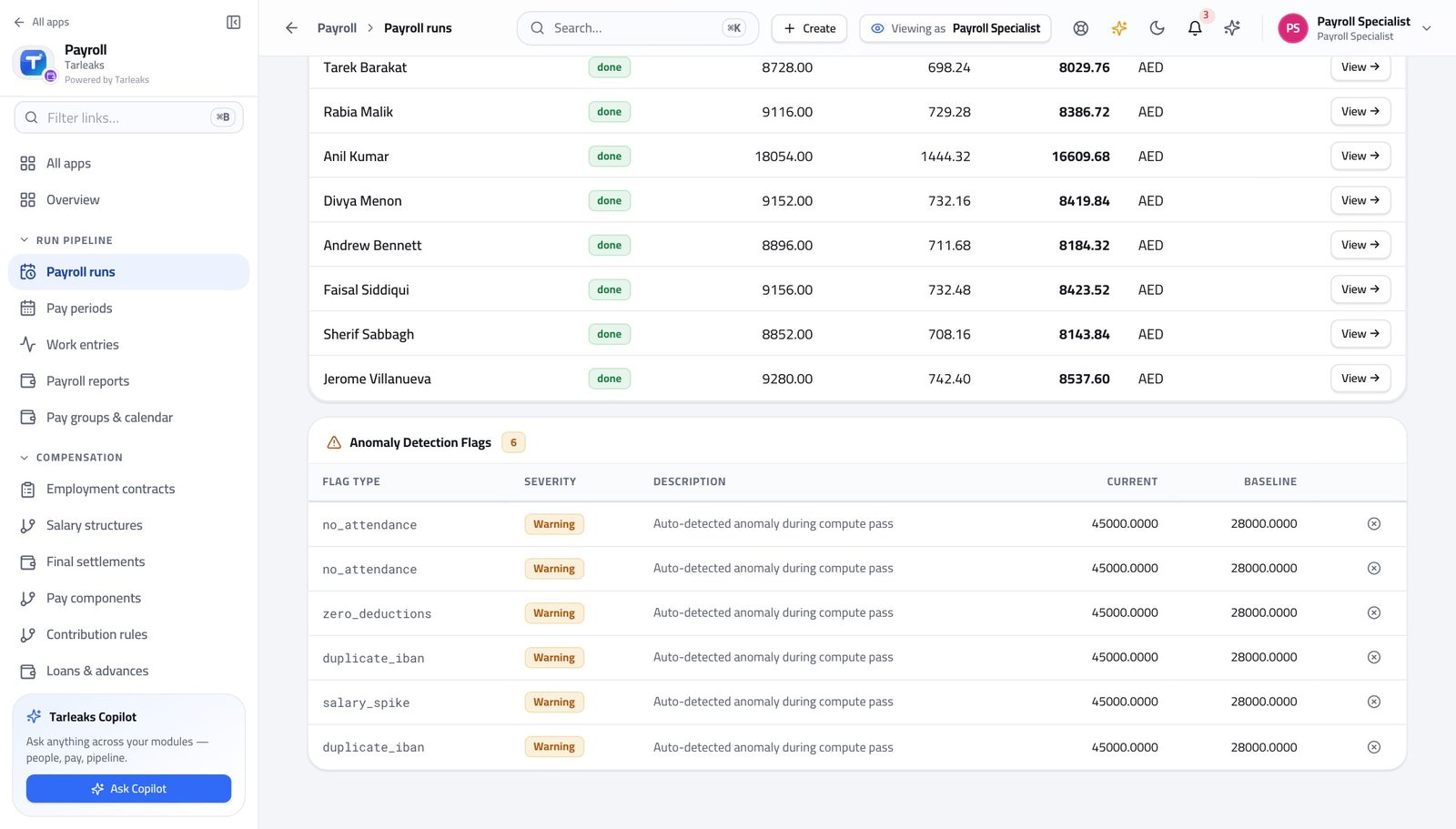Select Payroll runs in sidebar

click(x=128, y=272)
